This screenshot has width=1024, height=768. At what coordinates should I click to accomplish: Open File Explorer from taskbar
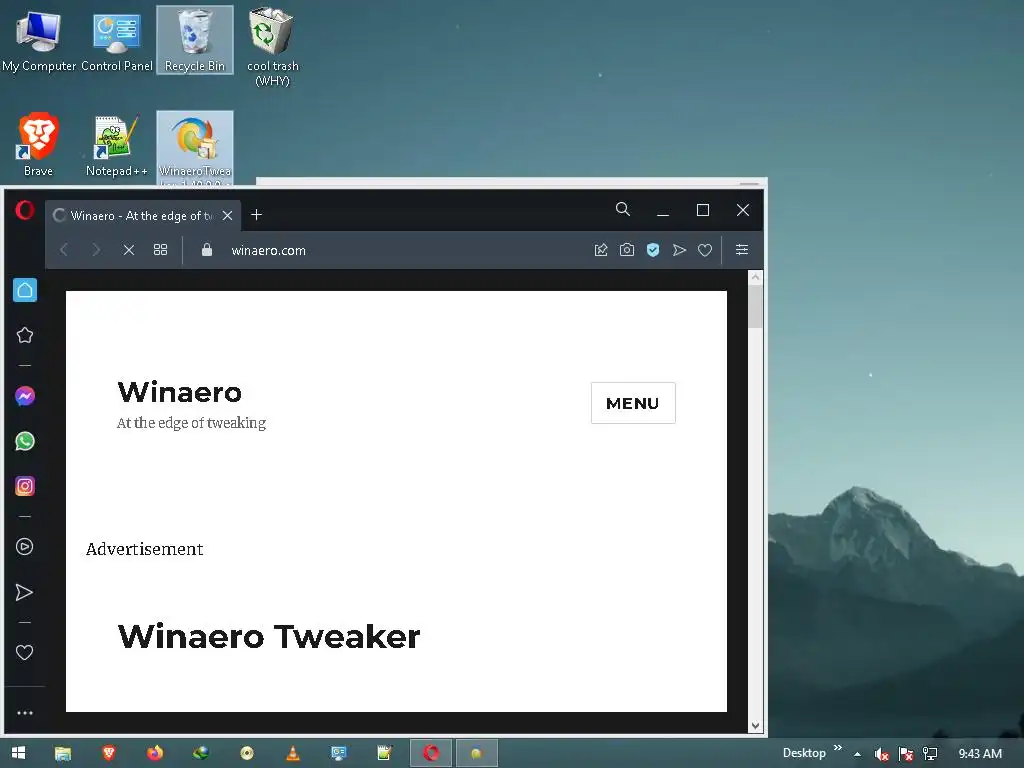click(63, 753)
